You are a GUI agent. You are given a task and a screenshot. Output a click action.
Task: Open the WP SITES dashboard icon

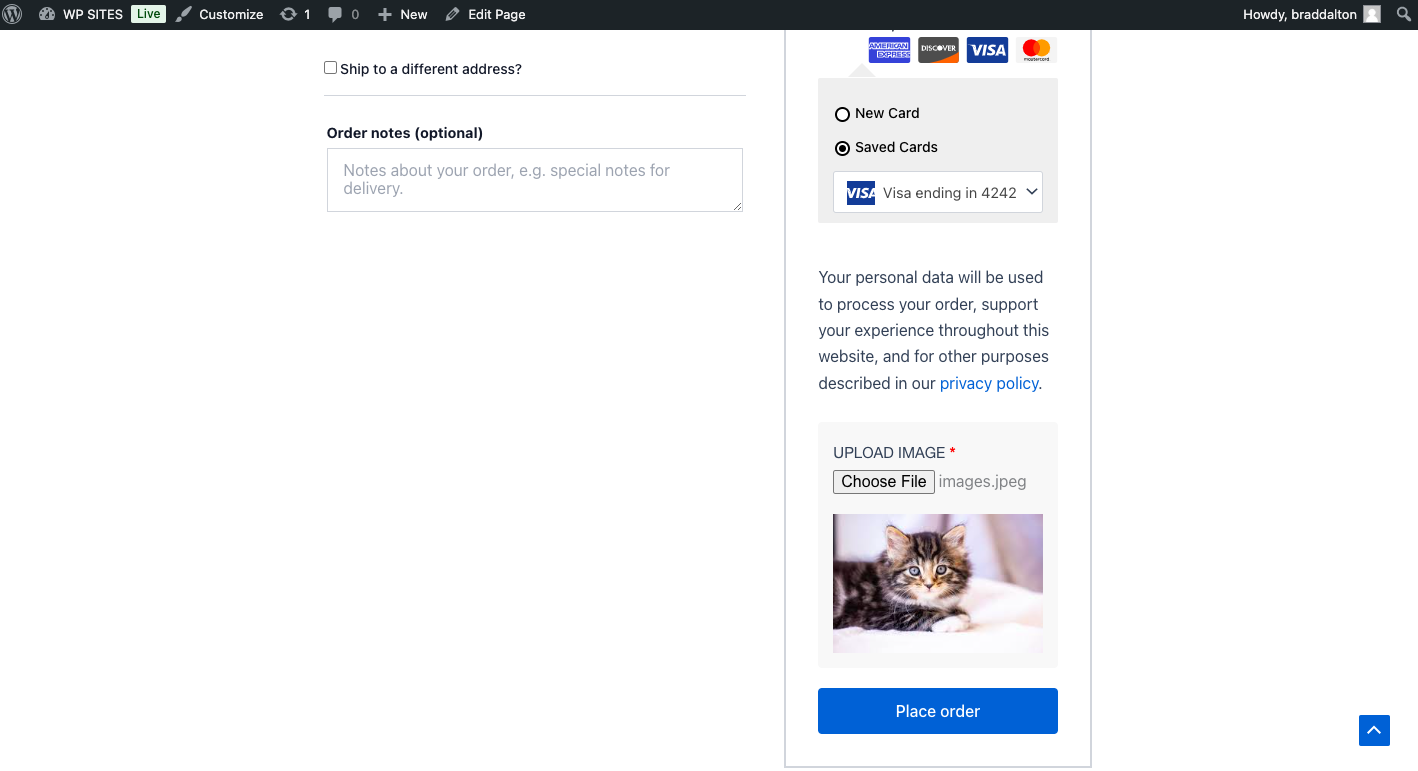47,14
